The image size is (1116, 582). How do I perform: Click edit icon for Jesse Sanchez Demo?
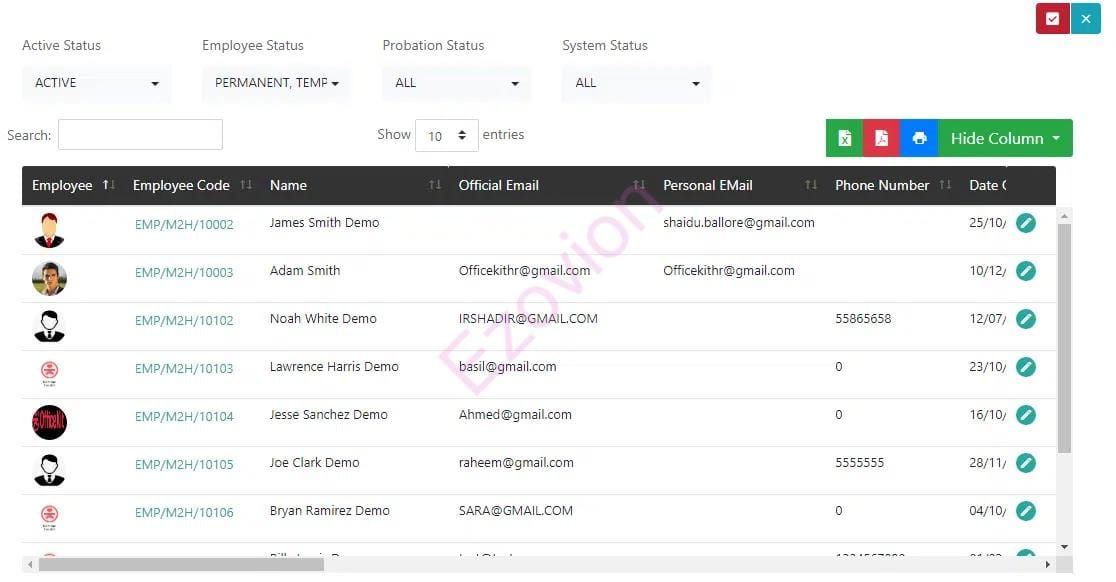1025,415
